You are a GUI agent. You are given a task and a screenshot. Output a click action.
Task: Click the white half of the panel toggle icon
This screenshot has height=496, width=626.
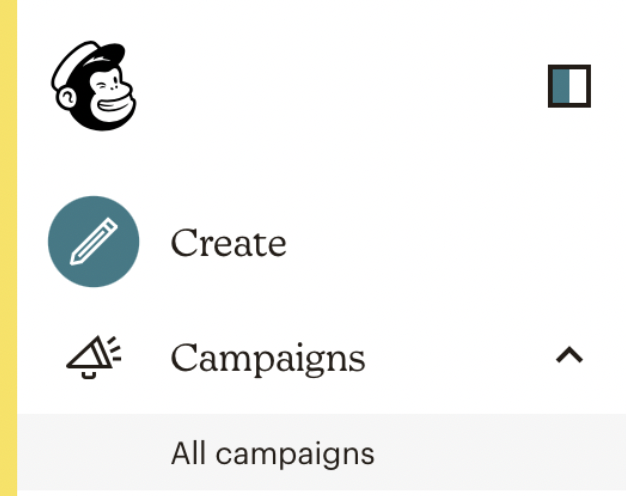tap(579, 86)
